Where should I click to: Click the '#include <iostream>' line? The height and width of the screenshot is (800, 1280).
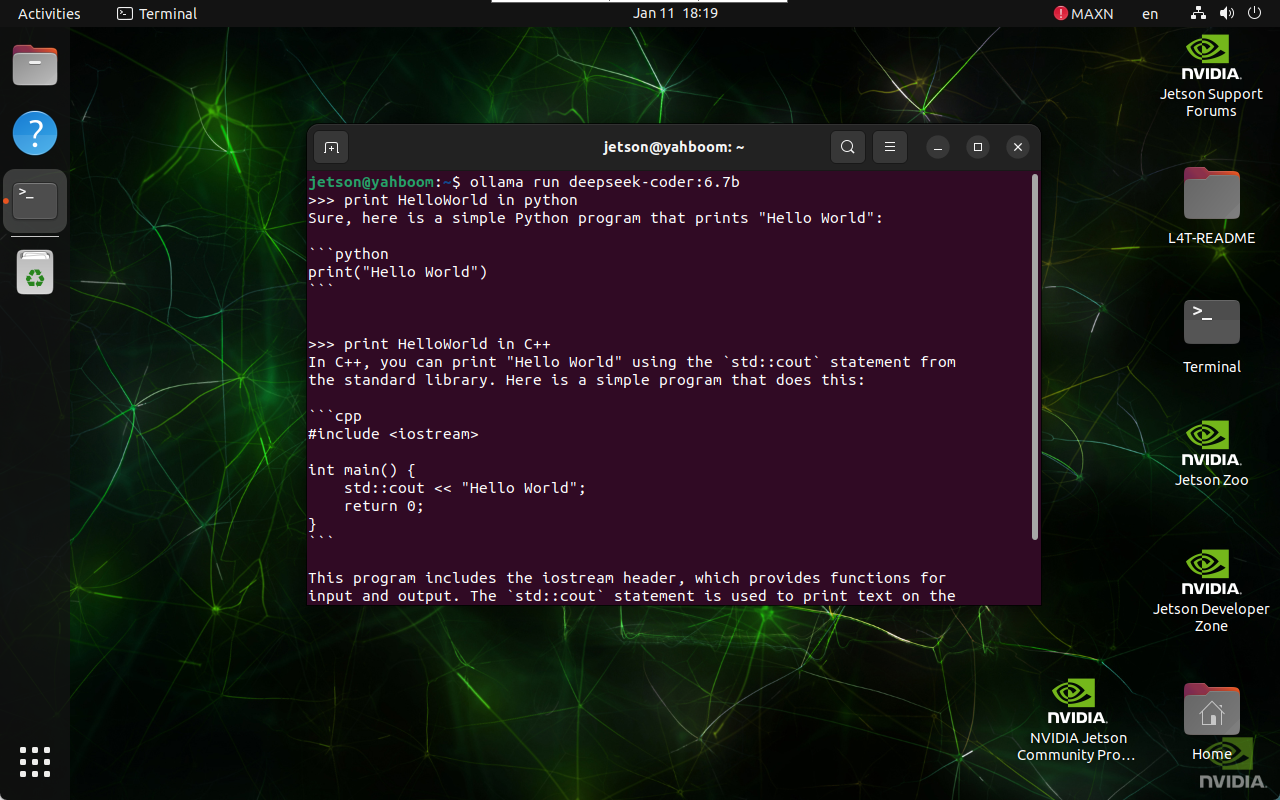(393, 434)
